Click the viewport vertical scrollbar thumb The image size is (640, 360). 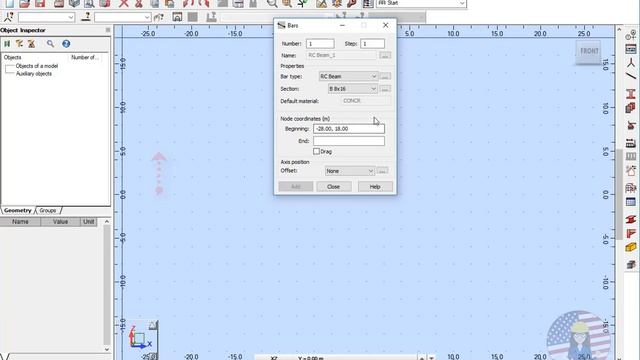[620, 194]
